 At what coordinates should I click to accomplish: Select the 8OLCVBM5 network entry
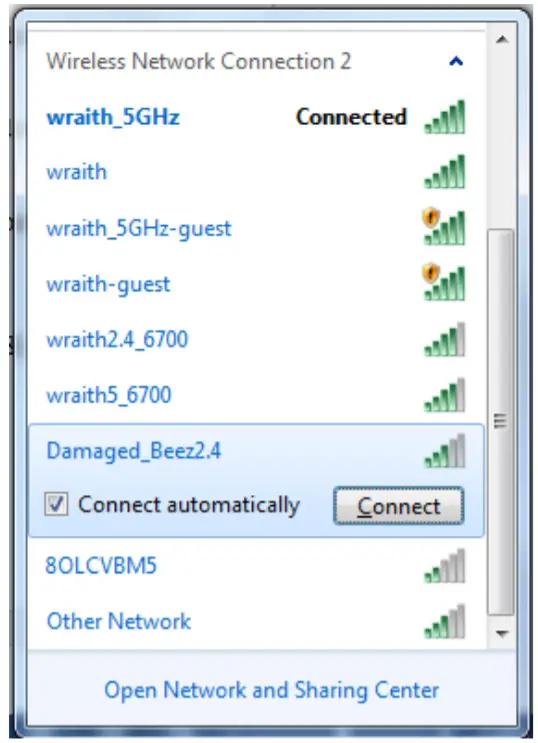point(256,566)
